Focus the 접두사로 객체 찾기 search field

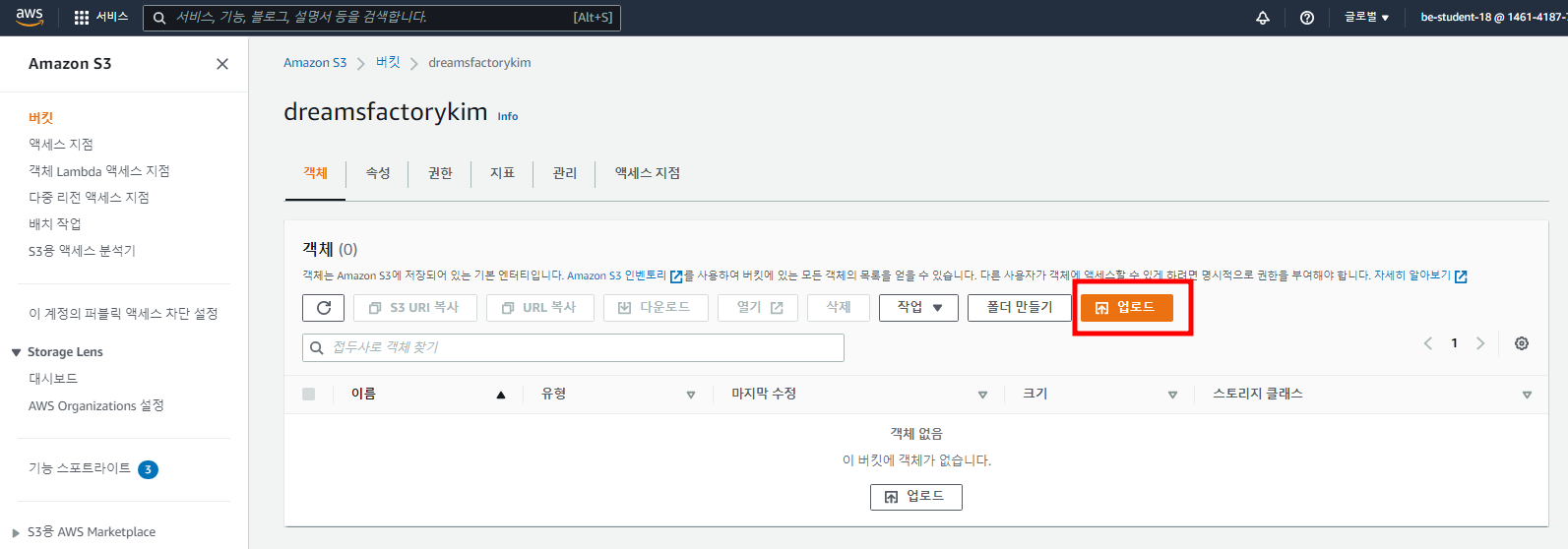573,347
